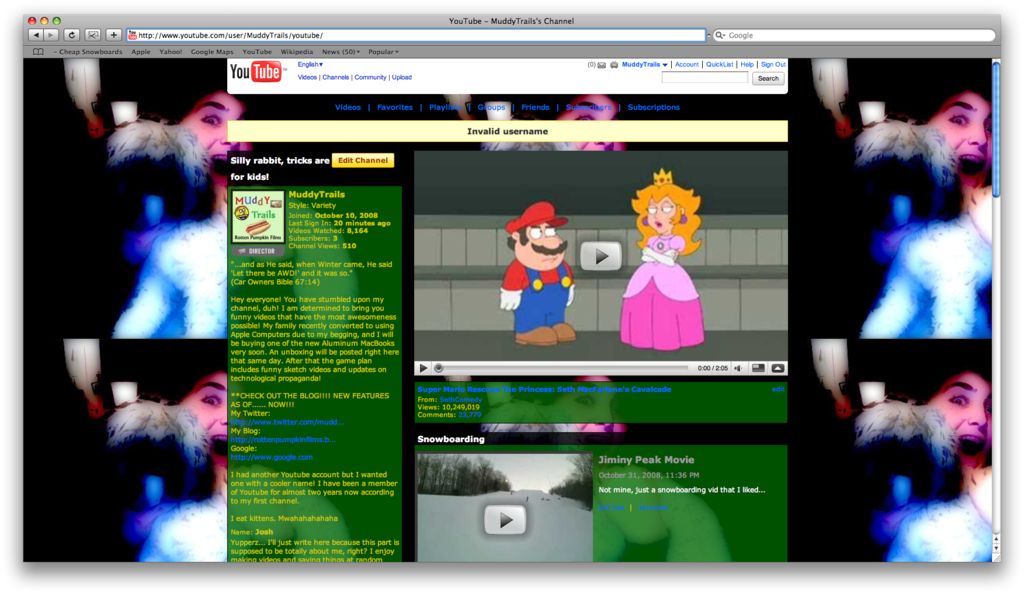
Task: Click the video progress slider handle
Action: tap(439, 368)
